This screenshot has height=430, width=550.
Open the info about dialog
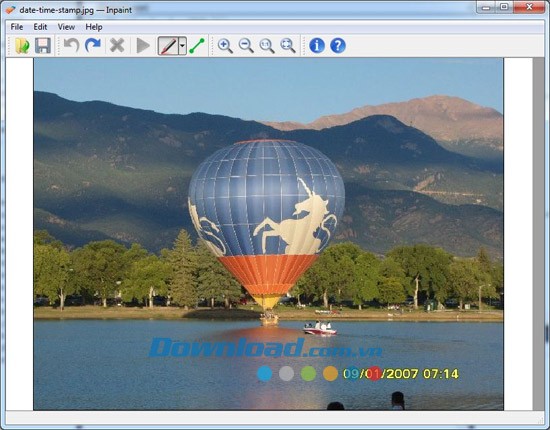click(x=317, y=46)
